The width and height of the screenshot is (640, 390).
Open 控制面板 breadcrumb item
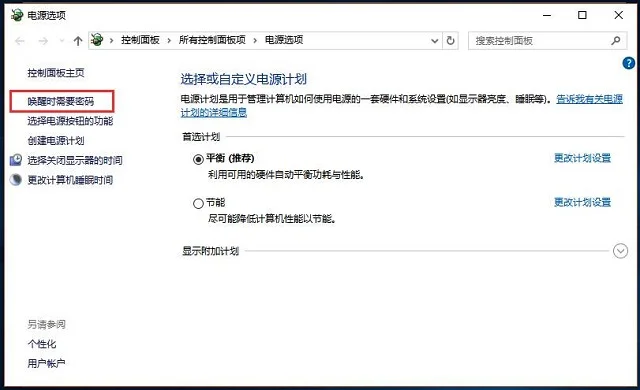coord(140,40)
